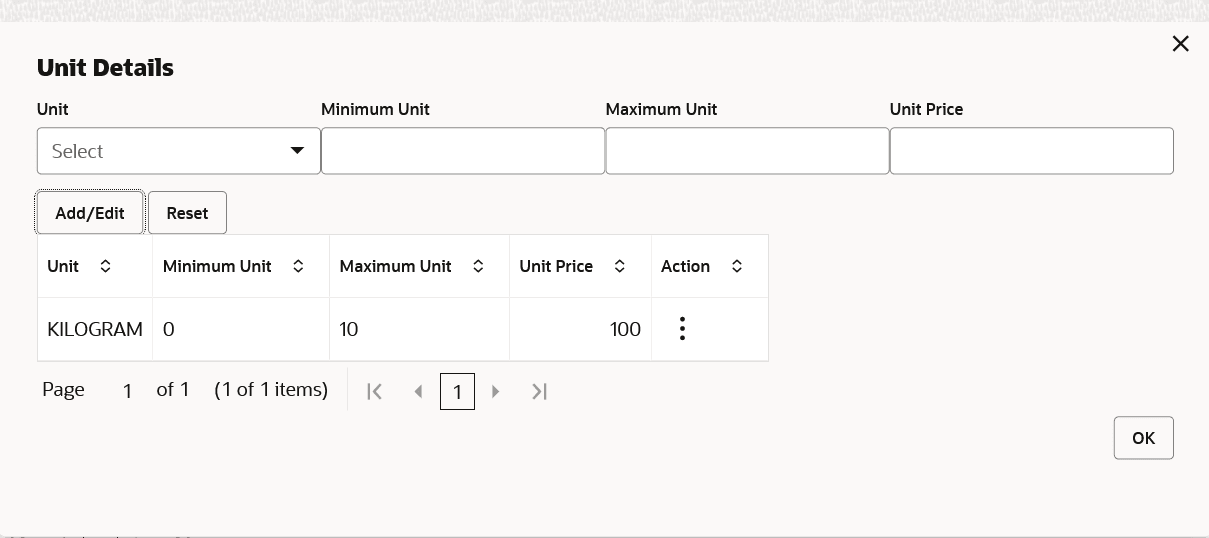Focus the Minimum Unit input field
1209x538 pixels.
point(463,151)
